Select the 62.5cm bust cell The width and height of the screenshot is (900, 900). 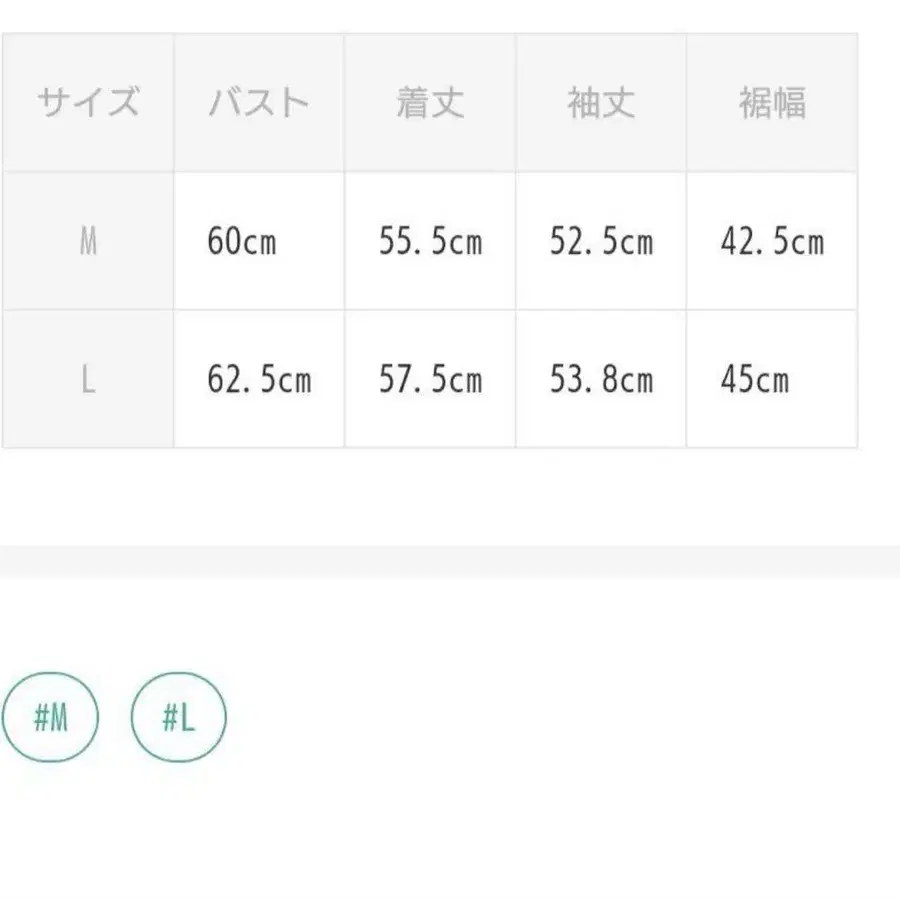point(259,380)
